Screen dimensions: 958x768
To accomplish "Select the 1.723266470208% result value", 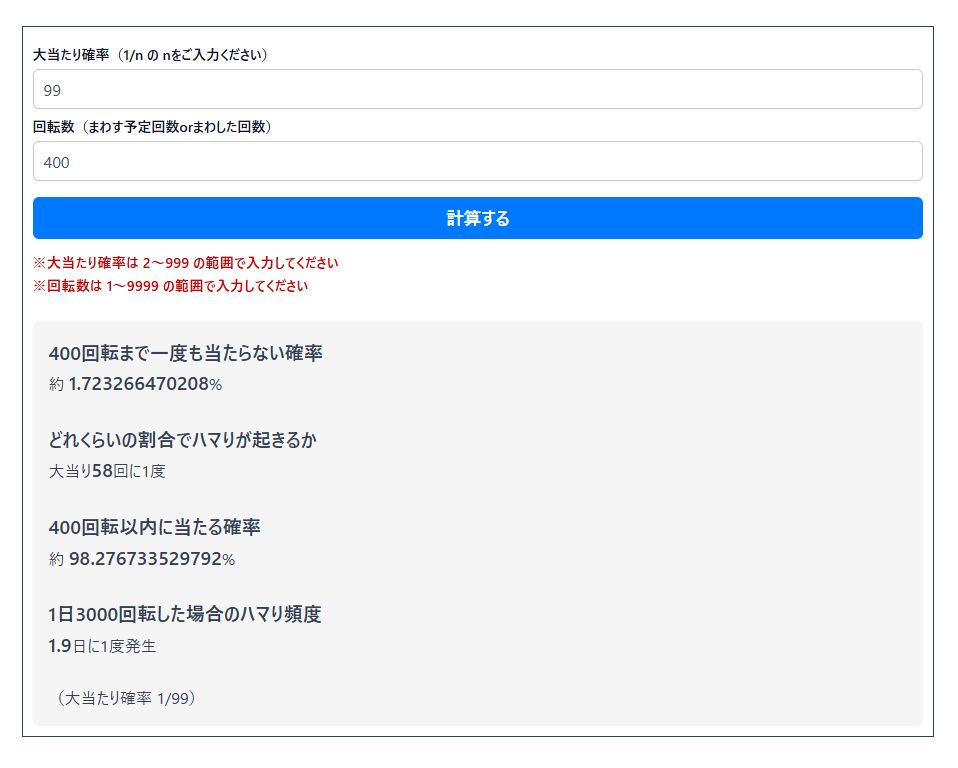I will [x=145, y=384].
